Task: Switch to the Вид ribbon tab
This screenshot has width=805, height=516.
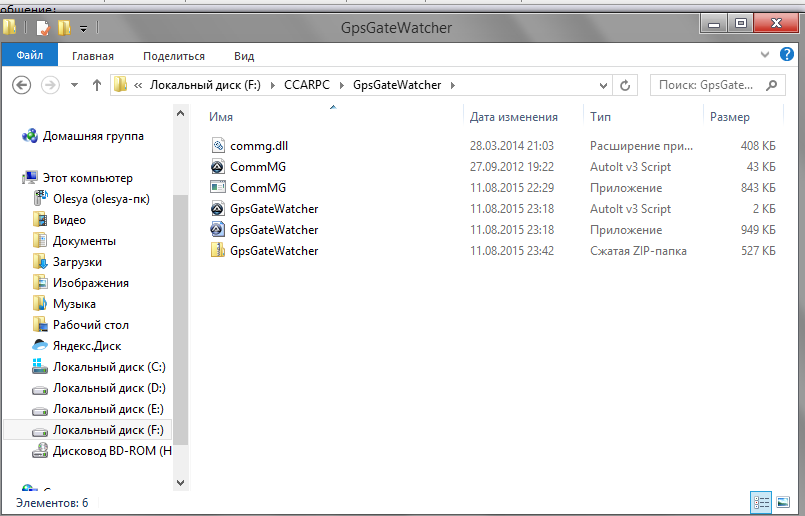Action: click(243, 56)
